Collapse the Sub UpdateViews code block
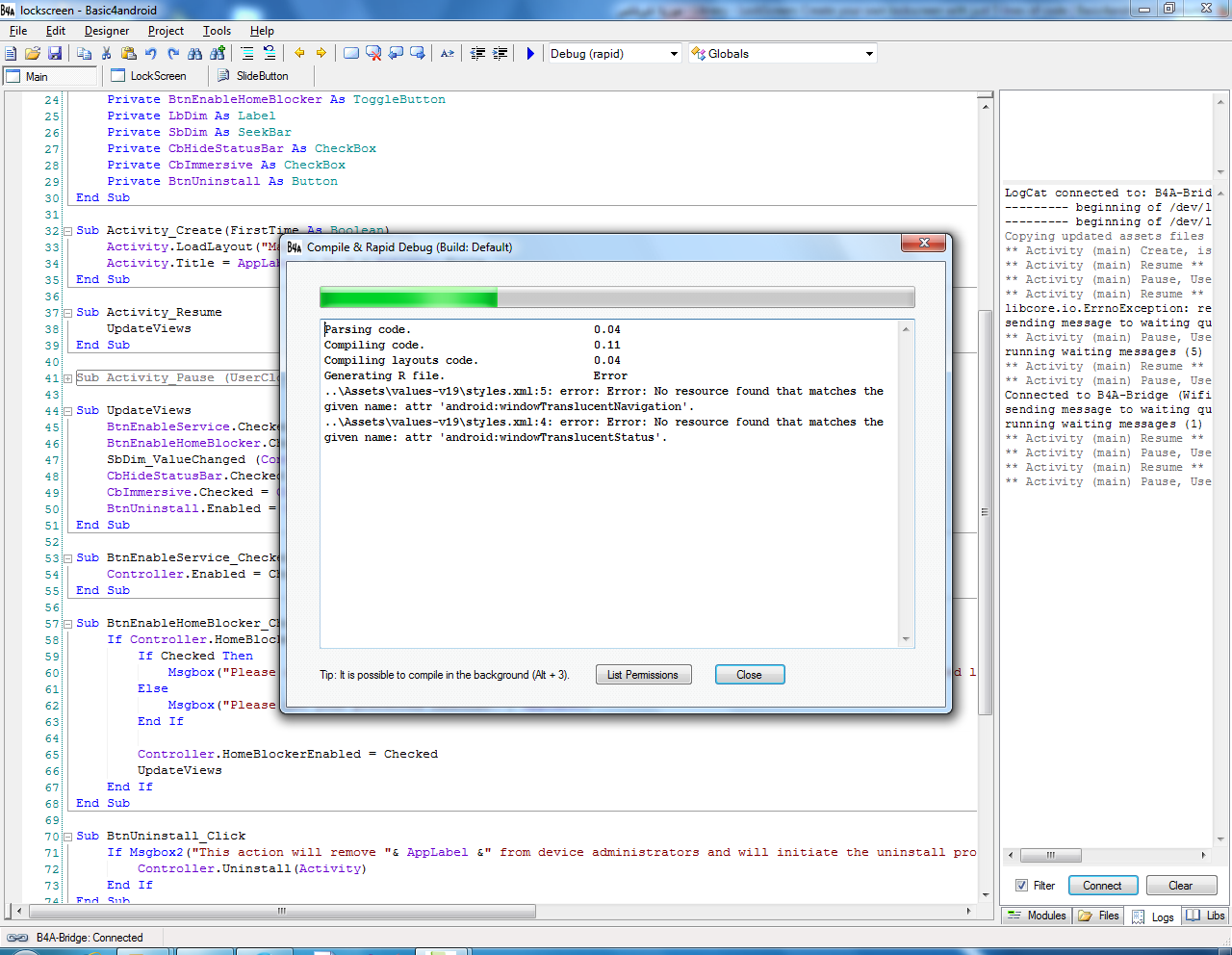The width and height of the screenshot is (1232, 955). (x=68, y=411)
